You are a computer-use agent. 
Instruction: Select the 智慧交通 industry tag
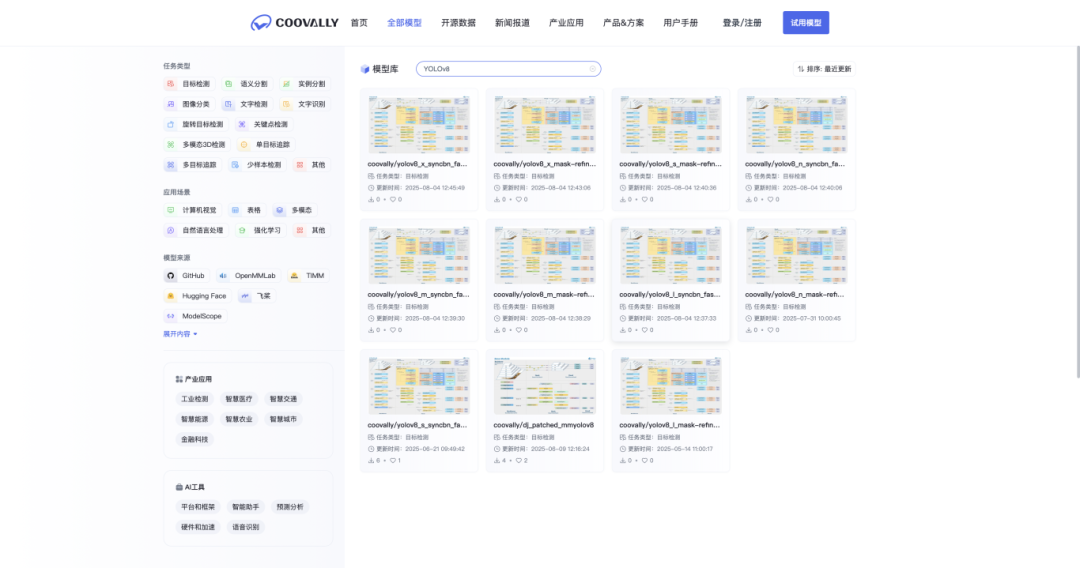283,399
